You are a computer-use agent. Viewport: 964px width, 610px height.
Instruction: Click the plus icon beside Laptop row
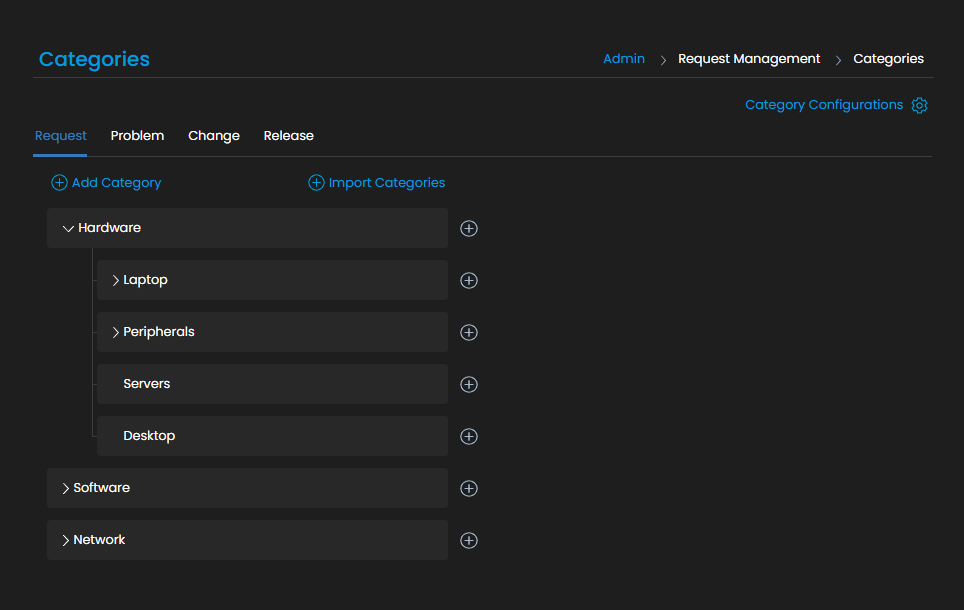(x=468, y=280)
